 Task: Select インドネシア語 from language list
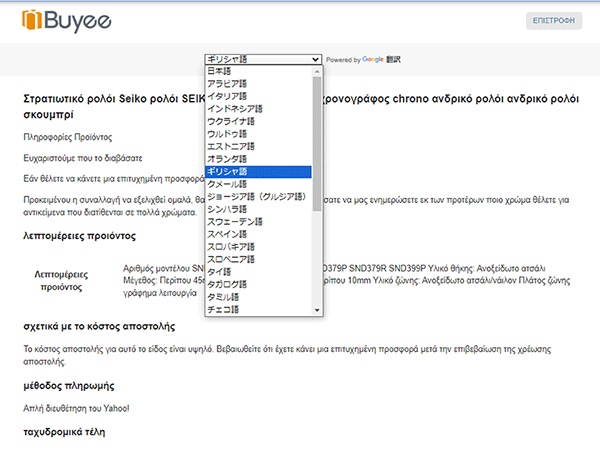[x=258, y=109]
